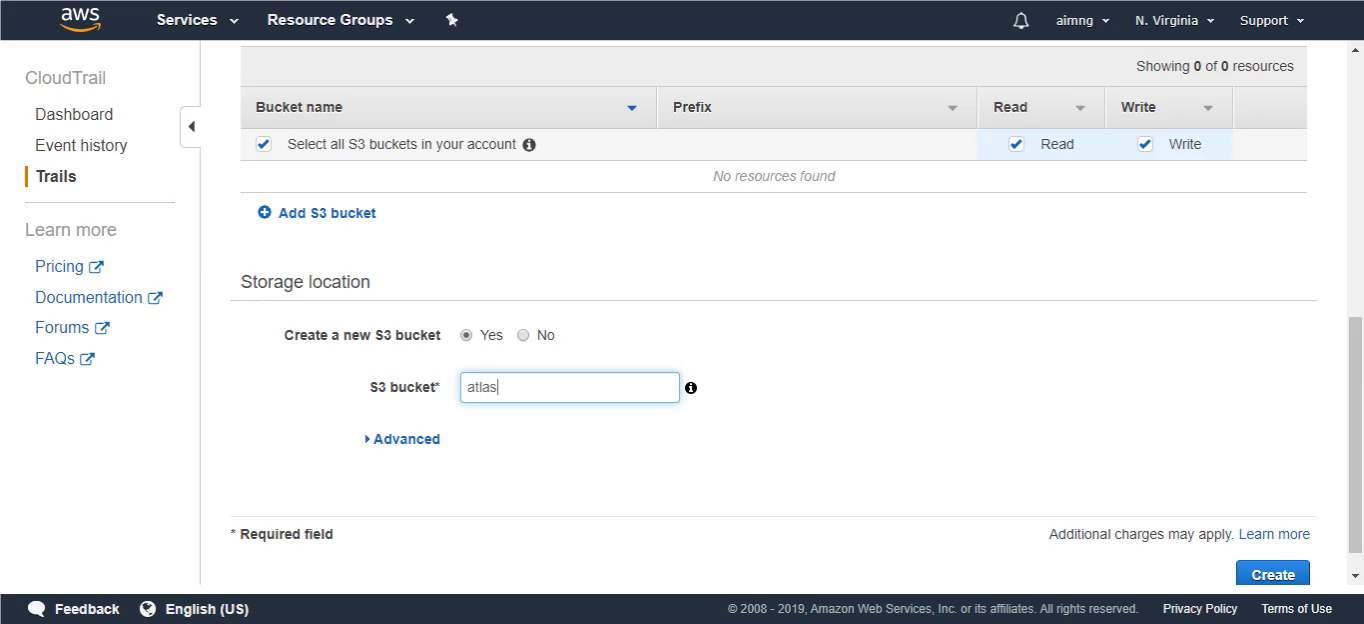Open the Dashboard sidebar item
This screenshot has width=1364, height=624.
point(74,114)
